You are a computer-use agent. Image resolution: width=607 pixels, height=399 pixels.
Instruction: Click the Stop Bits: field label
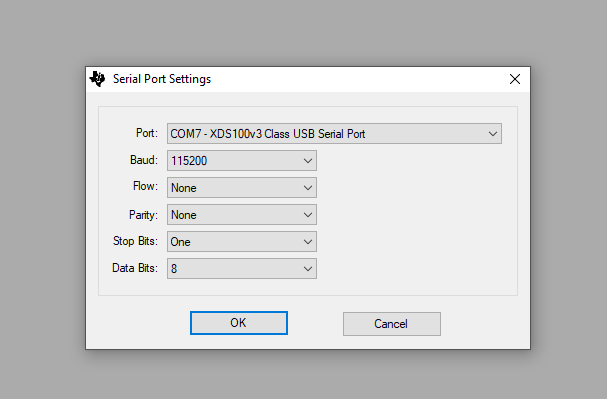tap(135, 241)
